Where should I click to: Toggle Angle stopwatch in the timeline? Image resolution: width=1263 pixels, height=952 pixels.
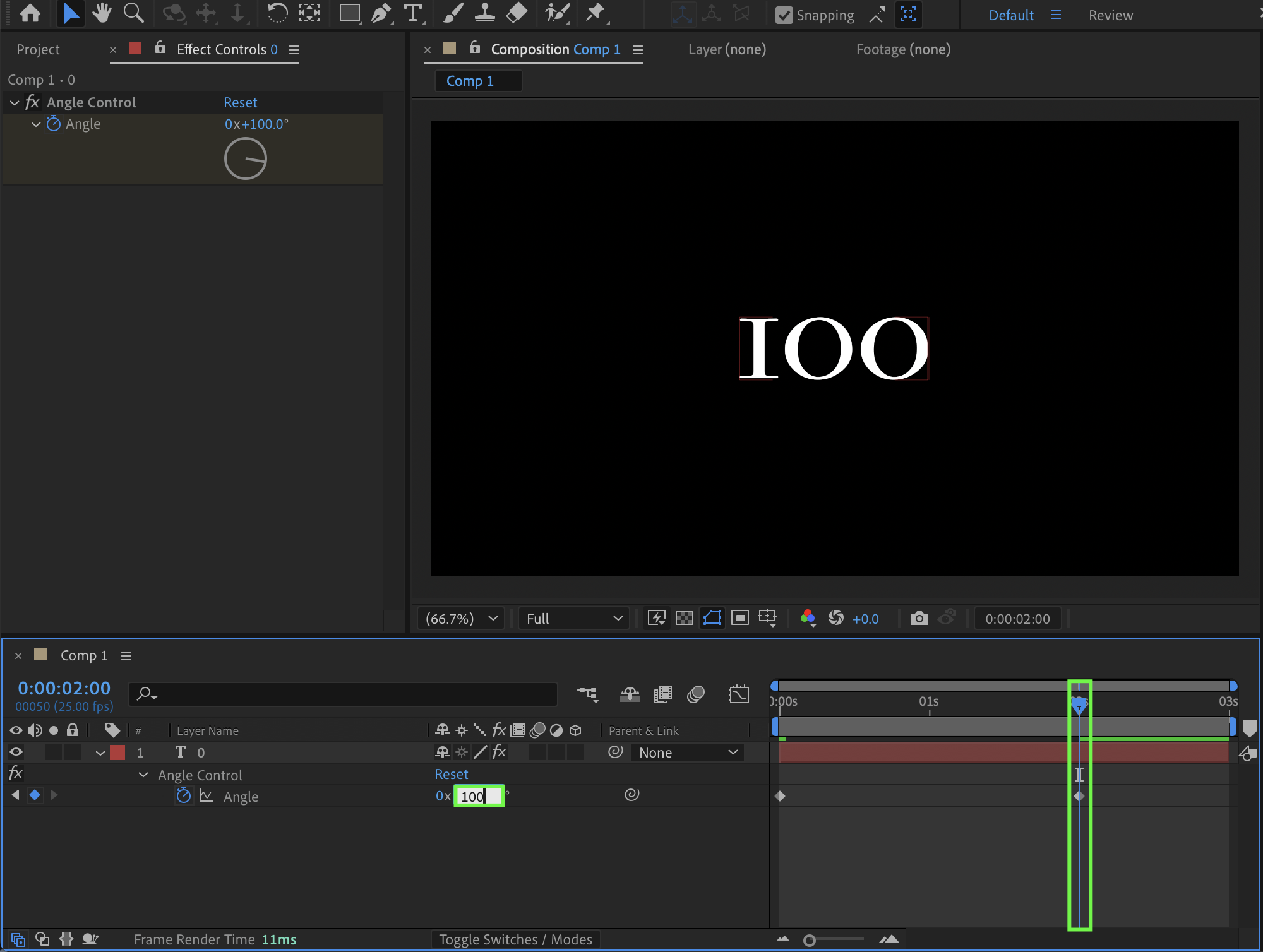184,795
